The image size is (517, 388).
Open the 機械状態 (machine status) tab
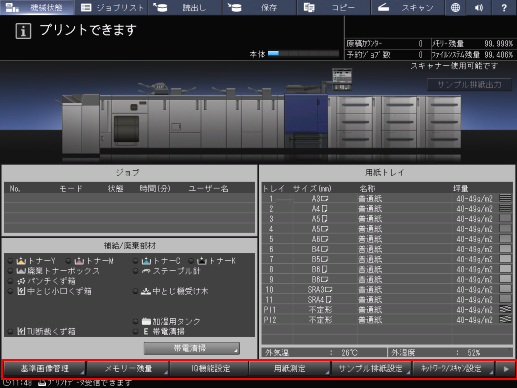[37, 7]
